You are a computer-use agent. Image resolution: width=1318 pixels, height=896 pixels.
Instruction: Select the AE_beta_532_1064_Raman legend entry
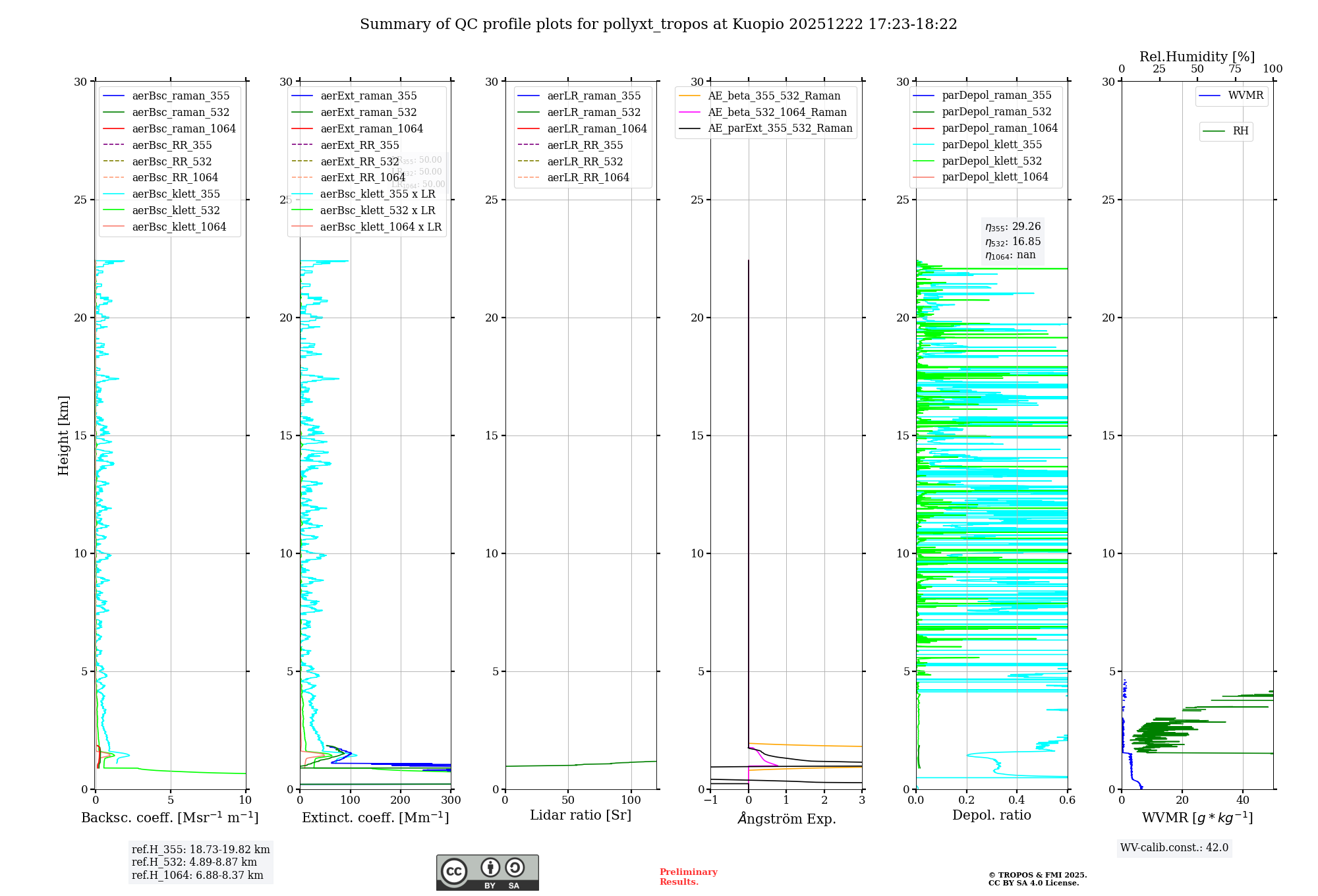click(x=776, y=113)
